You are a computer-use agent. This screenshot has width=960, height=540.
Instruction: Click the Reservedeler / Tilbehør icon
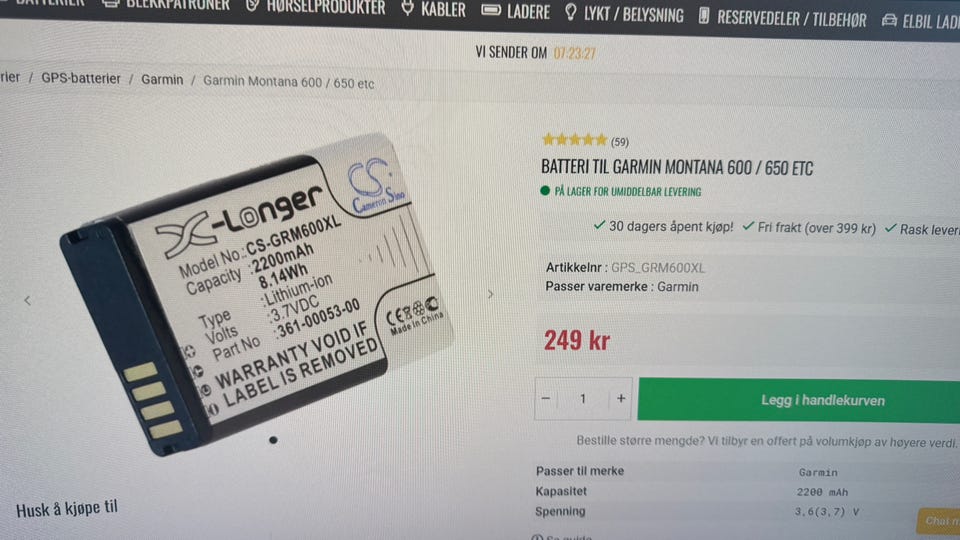click(x=704, y=15)
